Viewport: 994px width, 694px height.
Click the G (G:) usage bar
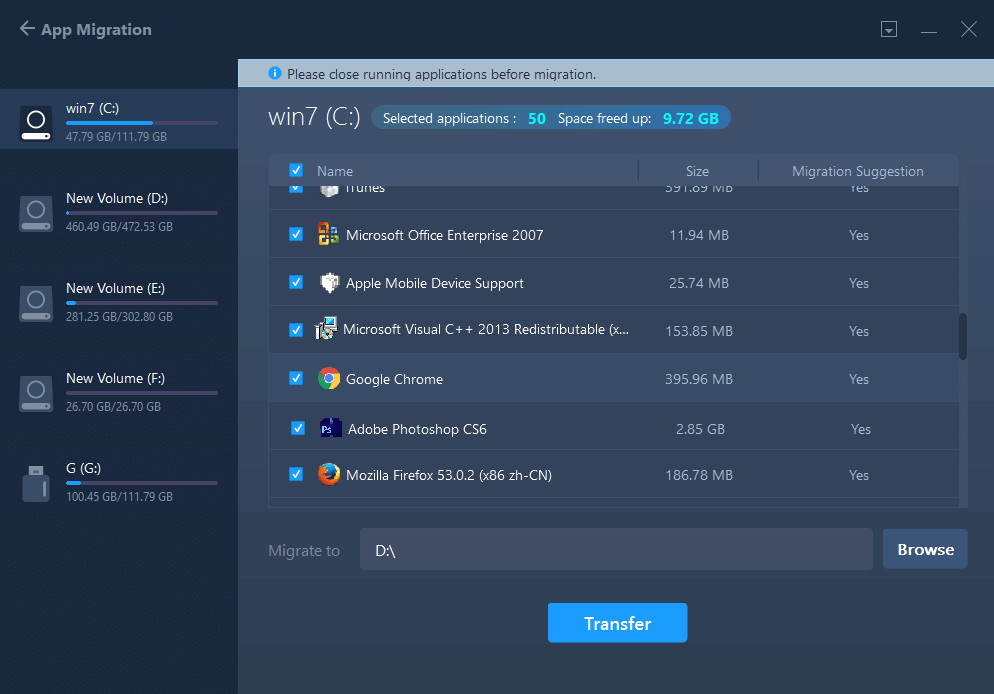pyautogui.click(x=142, y=483)
